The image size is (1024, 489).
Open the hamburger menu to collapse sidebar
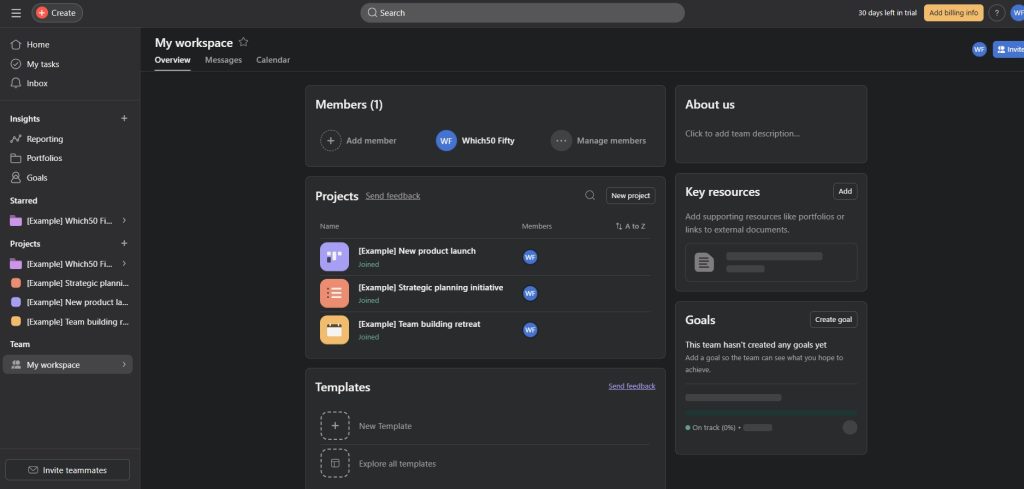tap(16, 13)
